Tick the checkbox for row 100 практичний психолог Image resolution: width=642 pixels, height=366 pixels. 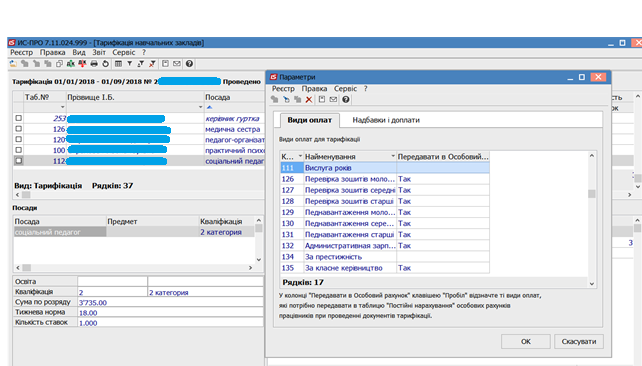(x=18, y=150)
